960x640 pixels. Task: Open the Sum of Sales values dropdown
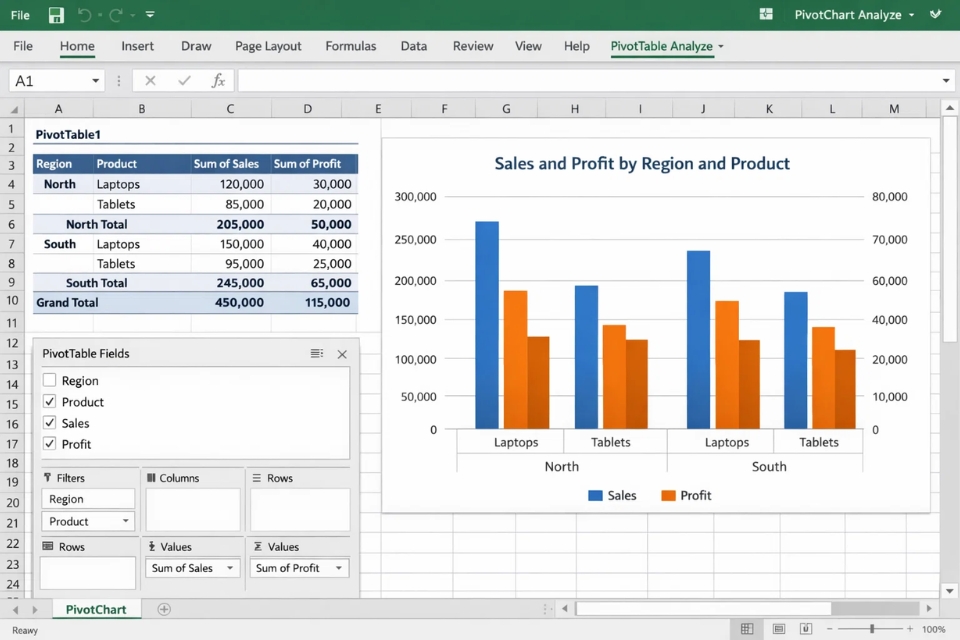230,568
